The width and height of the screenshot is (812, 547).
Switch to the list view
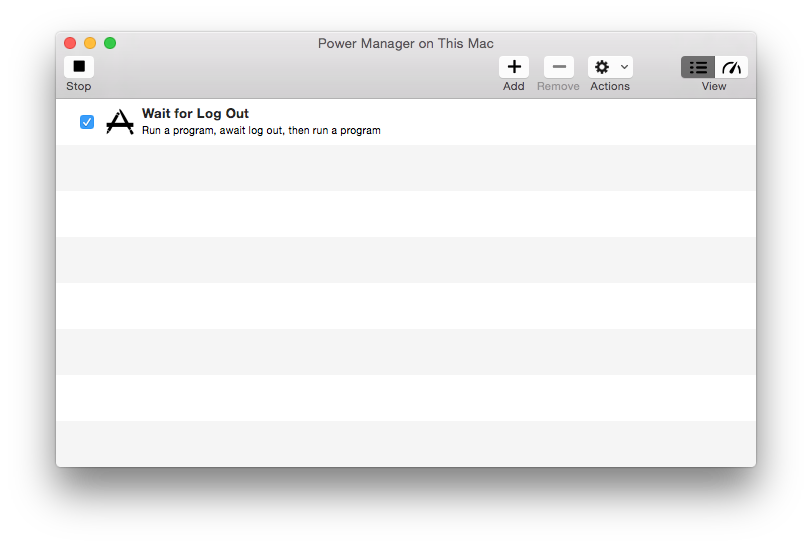pos(698,67)
